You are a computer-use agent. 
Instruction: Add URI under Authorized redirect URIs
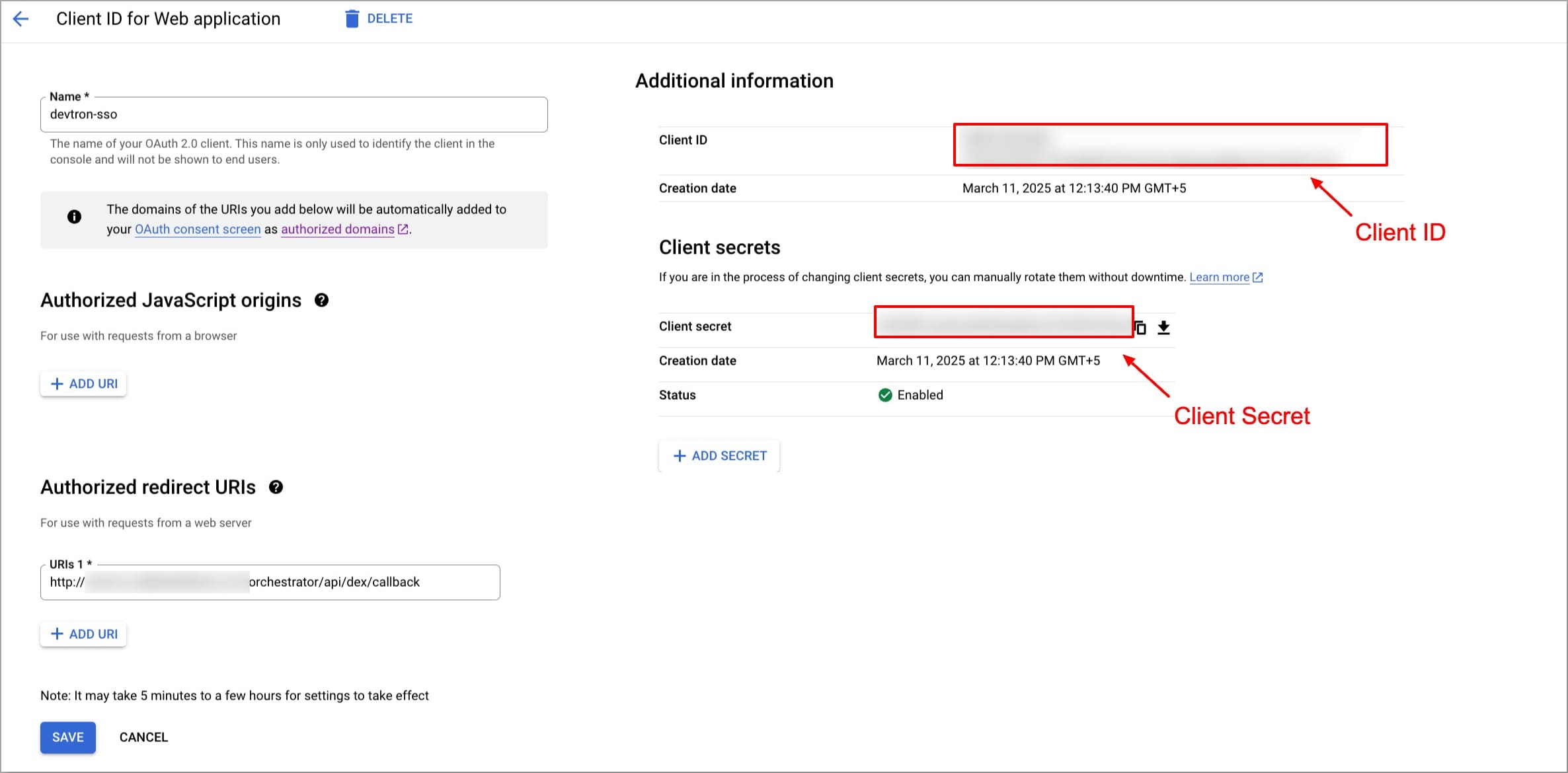point(83,634)
